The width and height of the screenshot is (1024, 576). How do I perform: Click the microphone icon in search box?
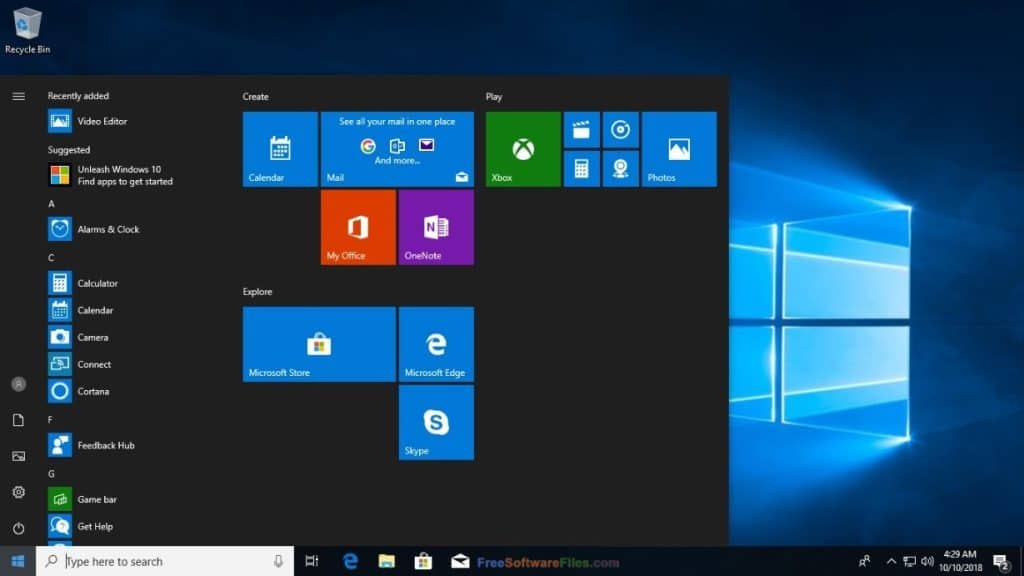click(278, 561)
